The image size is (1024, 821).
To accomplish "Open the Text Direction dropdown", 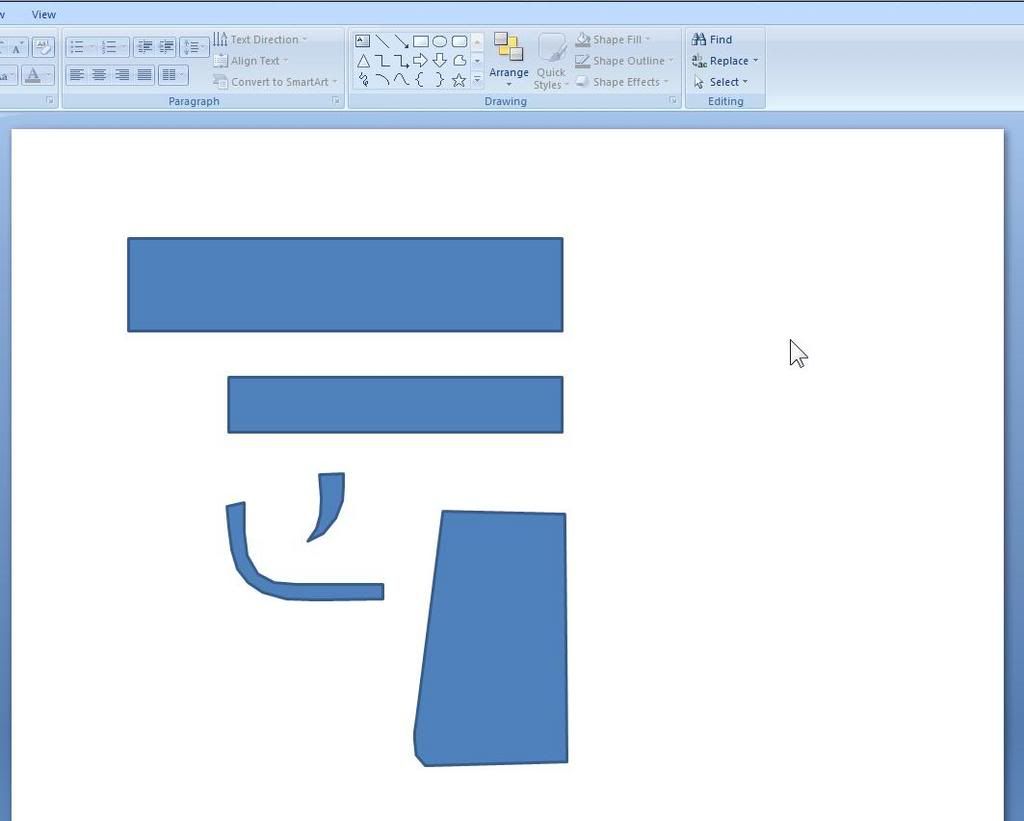I will coord(260,39).
